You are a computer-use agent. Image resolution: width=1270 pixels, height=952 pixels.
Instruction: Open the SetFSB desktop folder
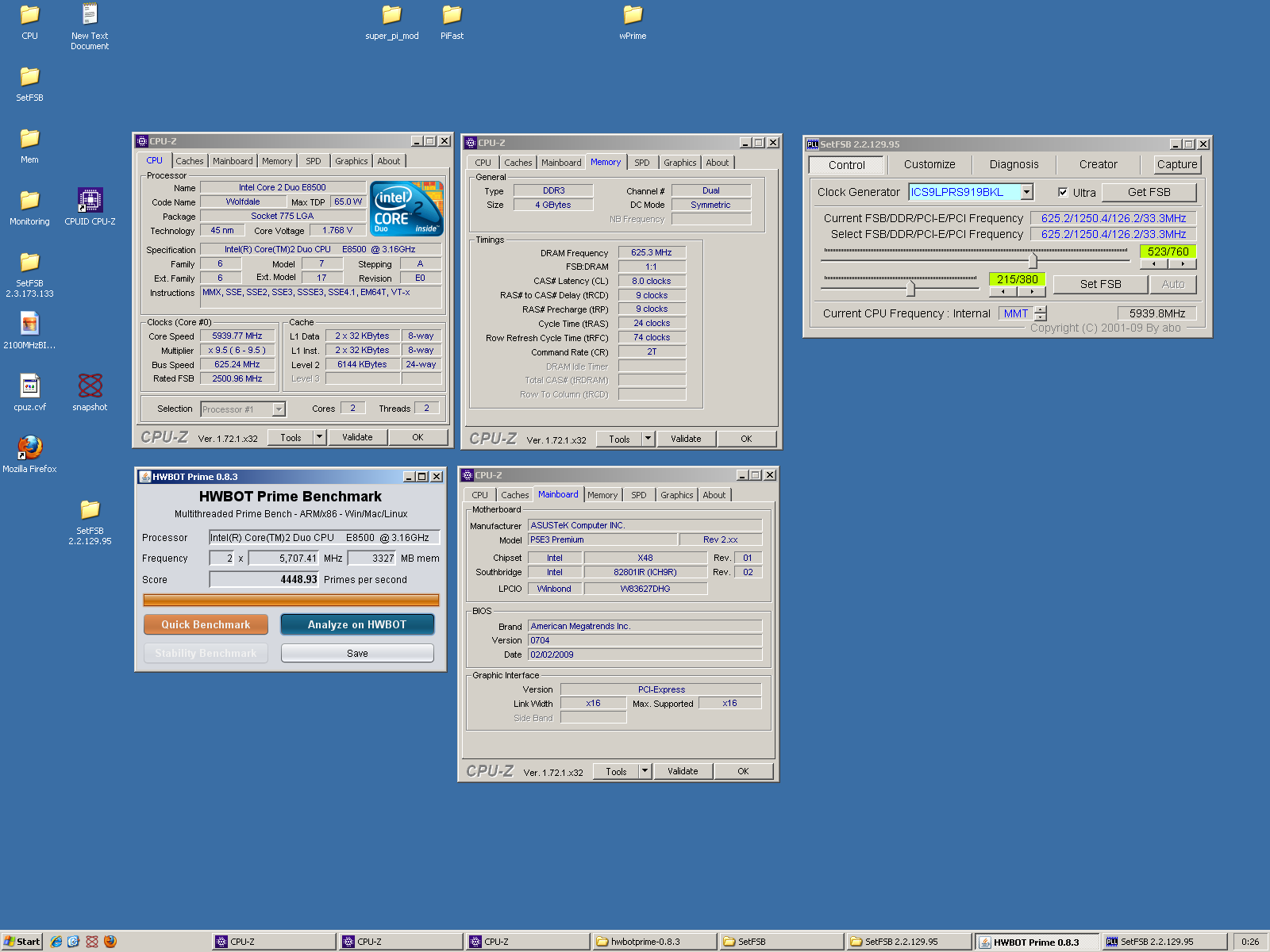pyautogui.click(x=29, y=83)
